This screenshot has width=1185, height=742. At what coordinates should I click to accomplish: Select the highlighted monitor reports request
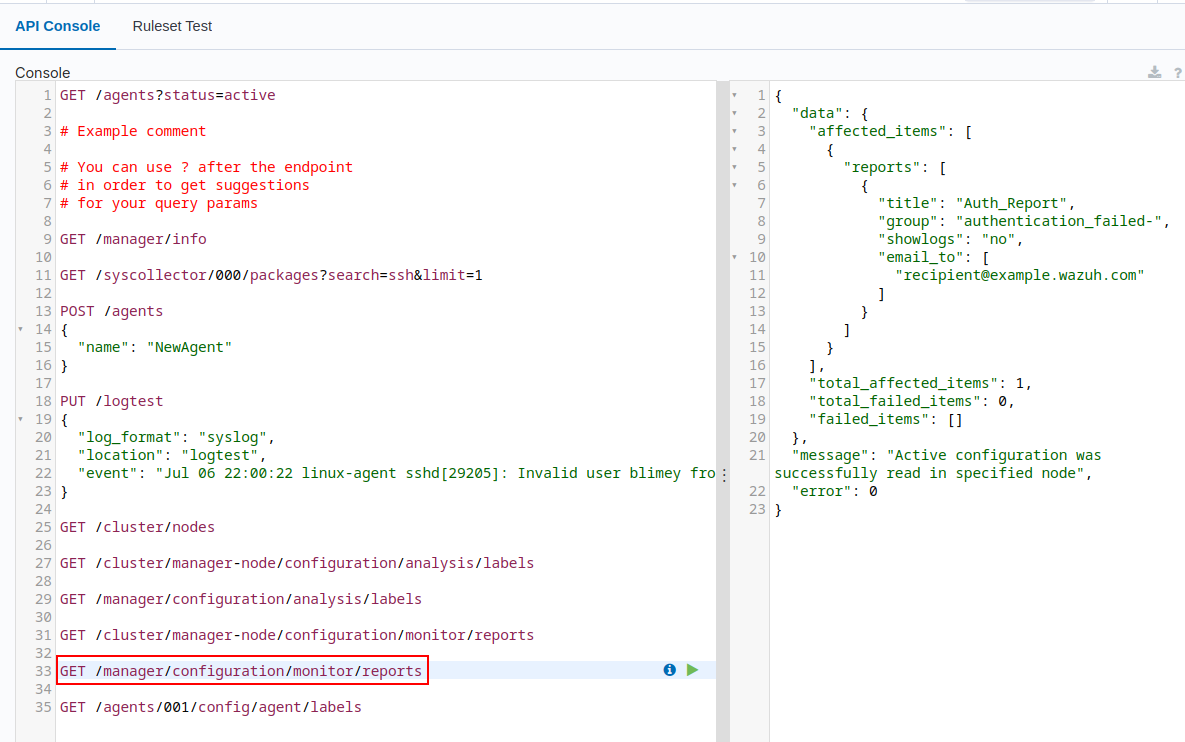tap(241, 670)
